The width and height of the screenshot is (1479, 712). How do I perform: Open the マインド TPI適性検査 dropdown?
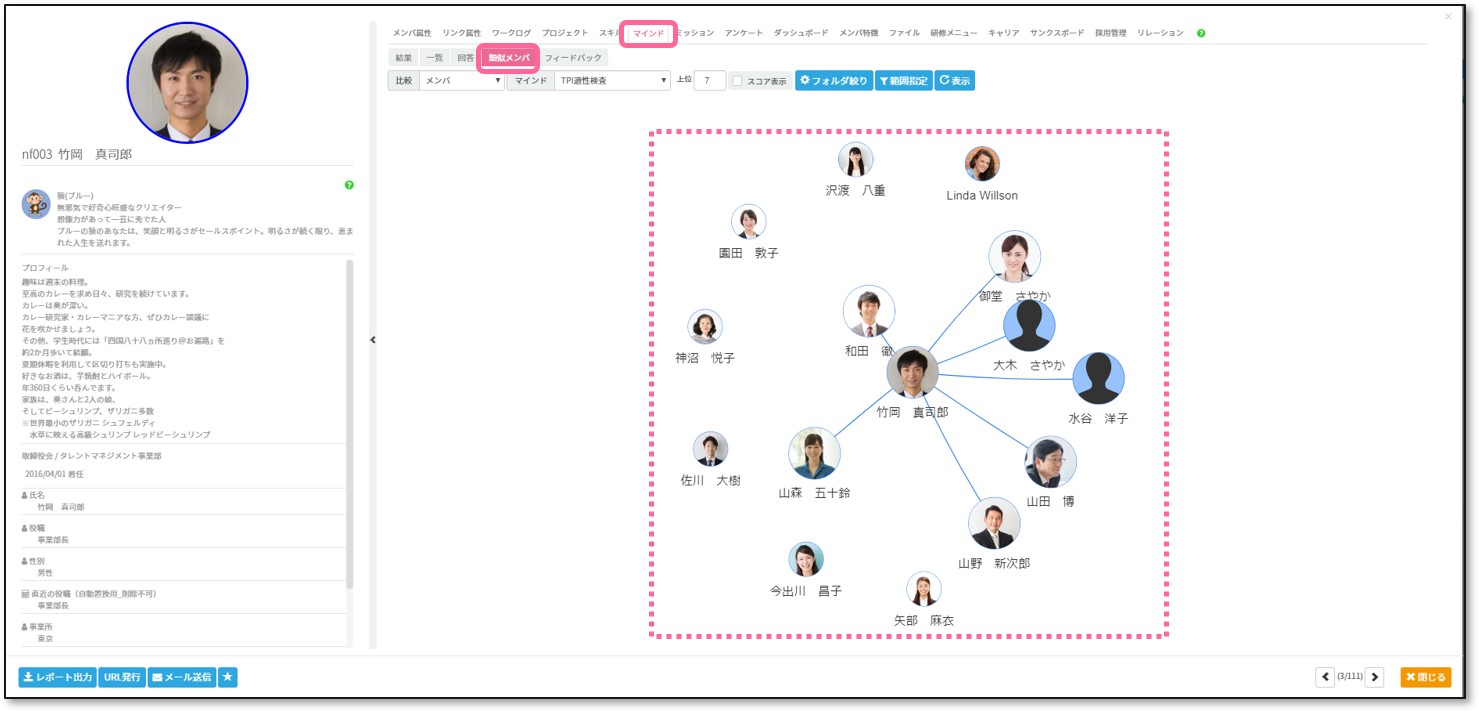pos(612,81)
